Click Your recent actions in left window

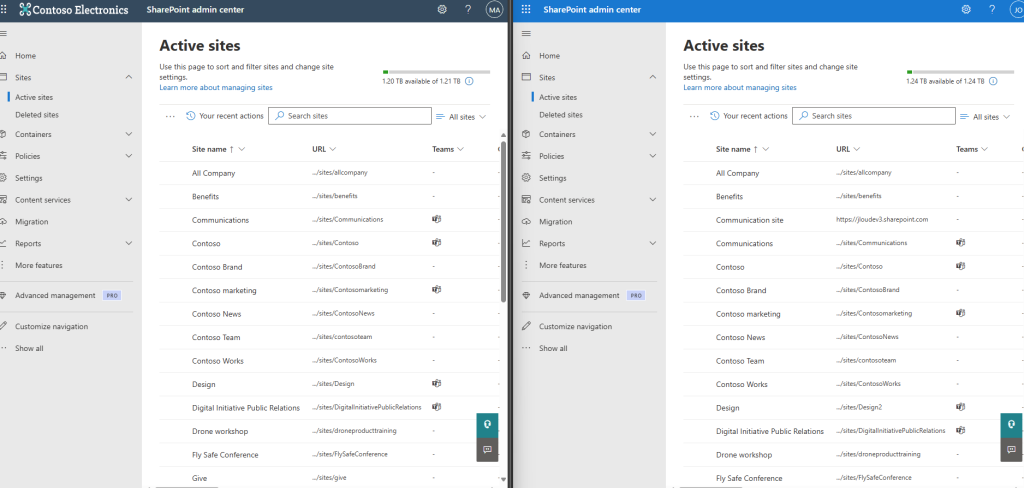[x=225, y=116]
